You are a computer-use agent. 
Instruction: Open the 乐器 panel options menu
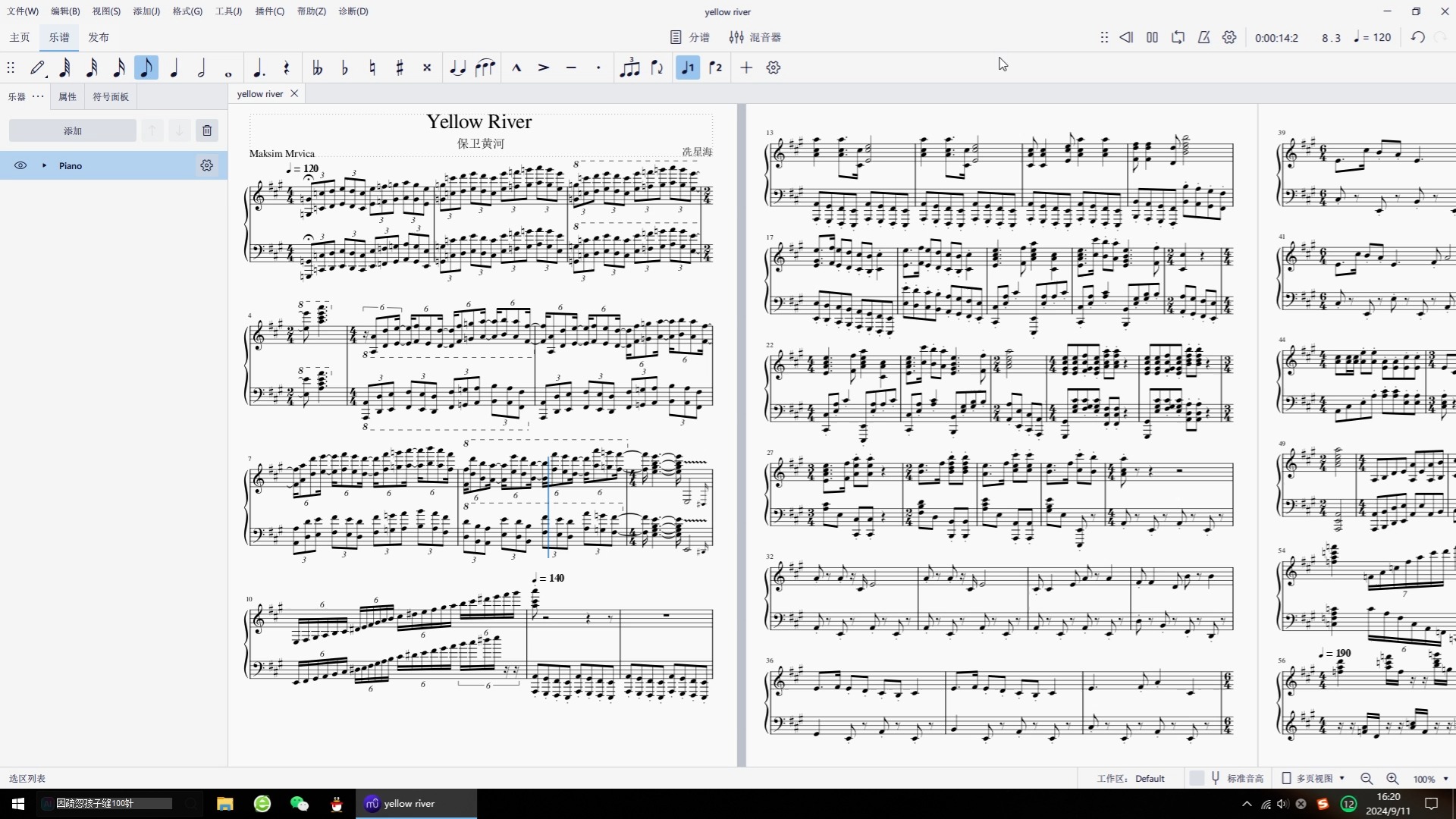(x=38, y=96)
